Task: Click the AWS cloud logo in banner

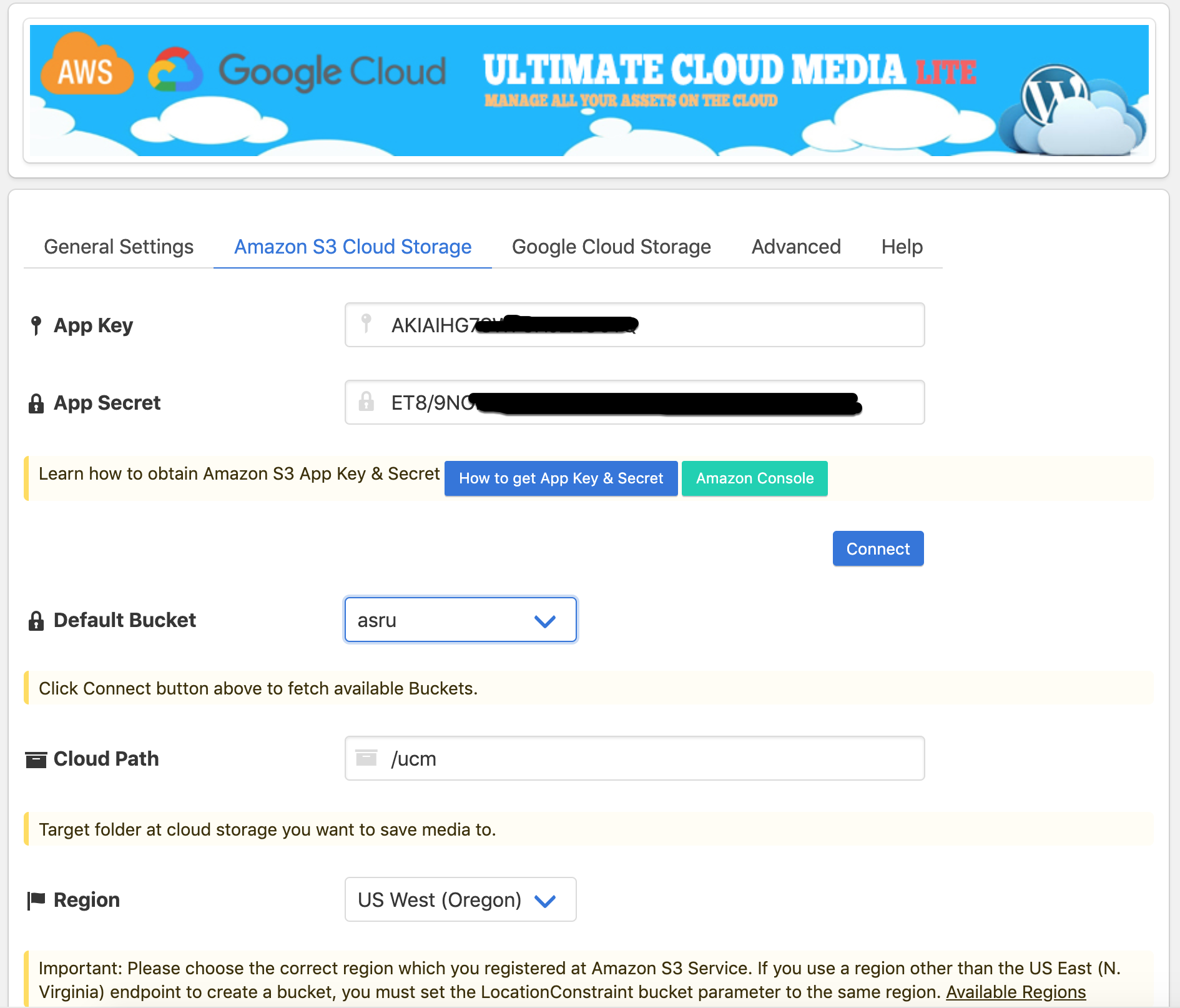Action: pyautogui.click(x=87, y=65)
